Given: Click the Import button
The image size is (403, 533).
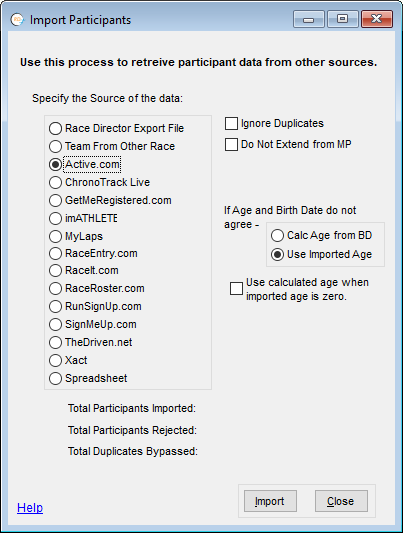Looking at the screenshot, I should pyautogui.click(x=270, y=501).
